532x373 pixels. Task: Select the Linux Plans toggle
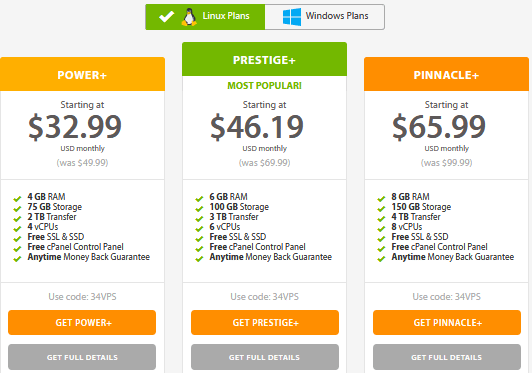(205, 17)
